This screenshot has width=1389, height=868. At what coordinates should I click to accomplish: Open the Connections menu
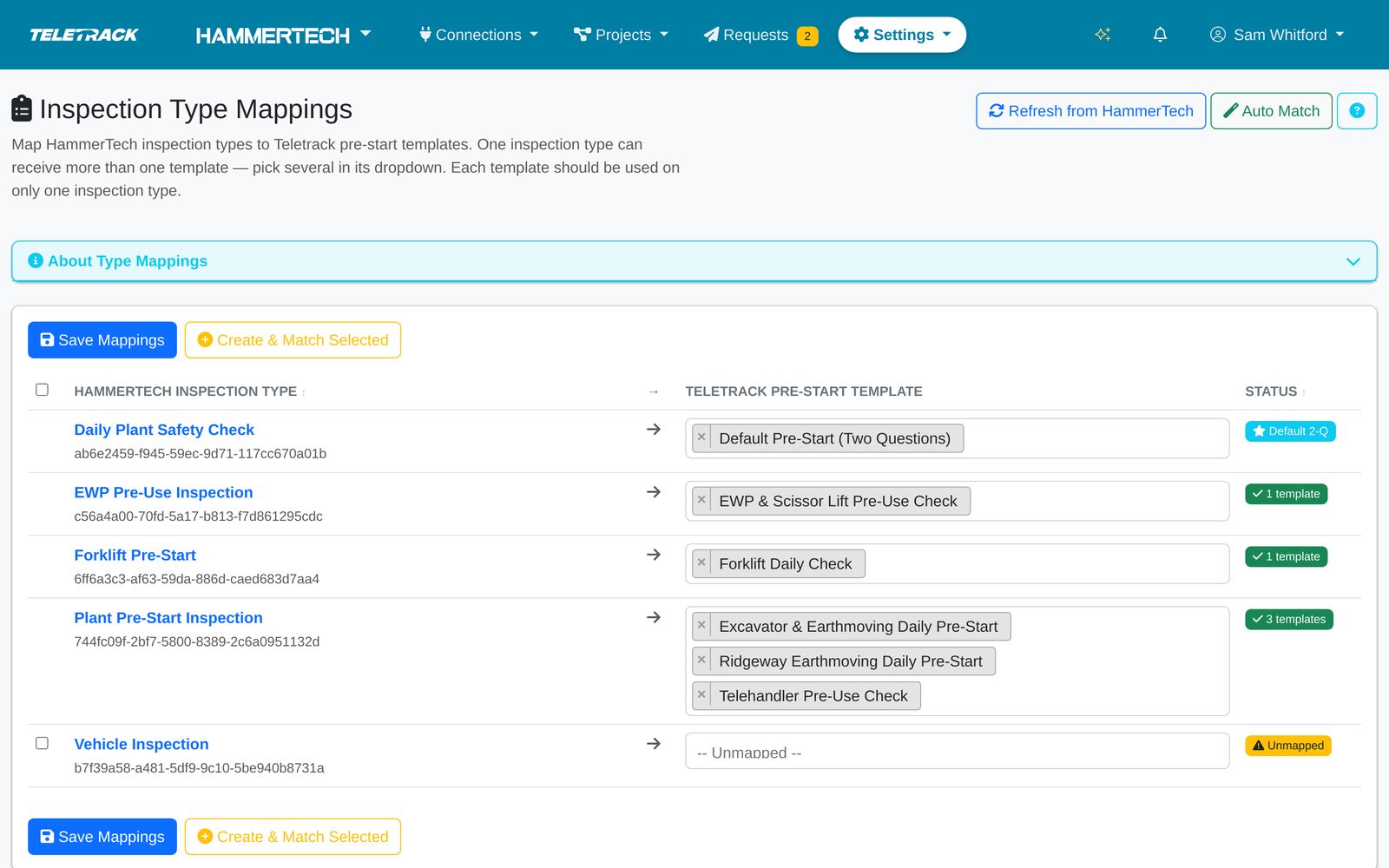(478, 35)
